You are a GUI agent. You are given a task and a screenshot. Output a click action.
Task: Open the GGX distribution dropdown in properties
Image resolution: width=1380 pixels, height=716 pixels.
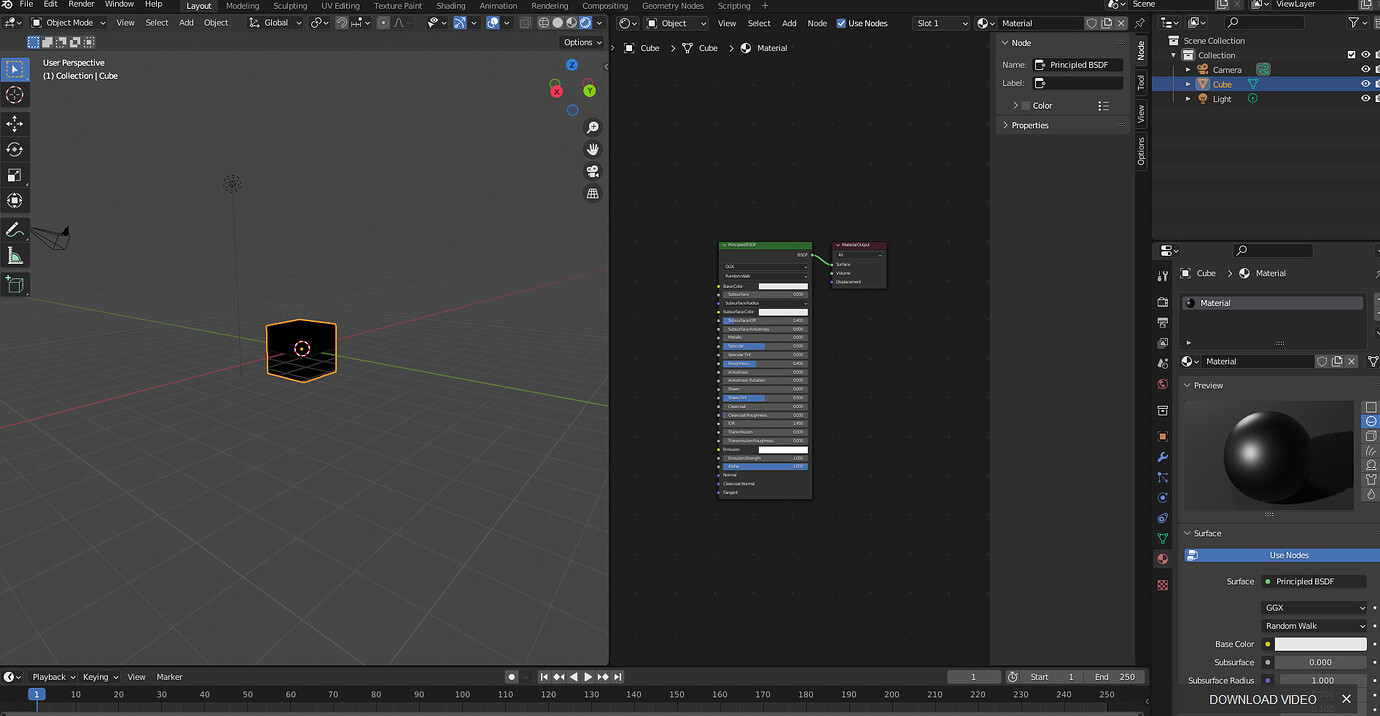(1314, 608)
